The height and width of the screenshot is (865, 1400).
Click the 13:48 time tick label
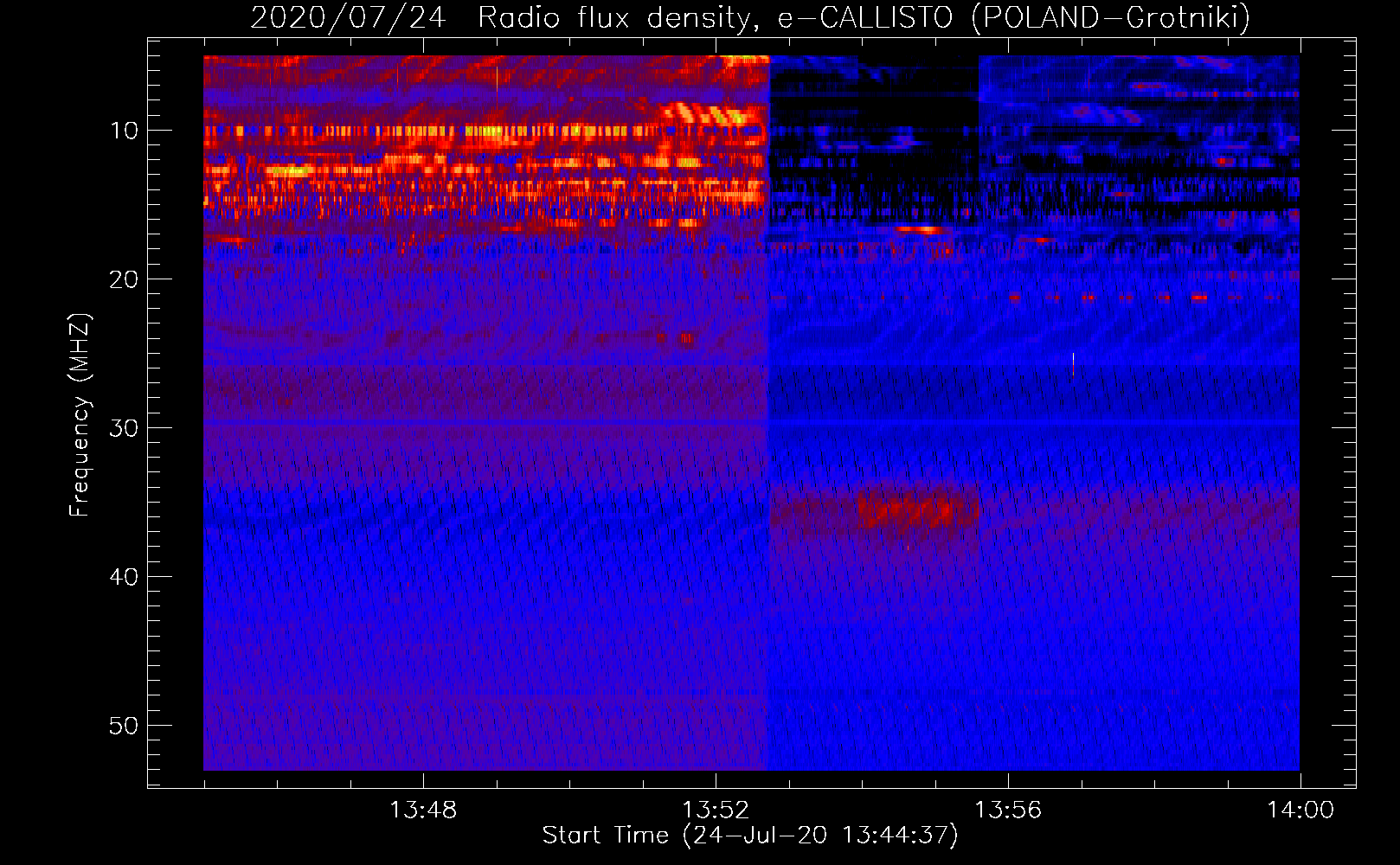pyautogui.click(x=422, y=811)
